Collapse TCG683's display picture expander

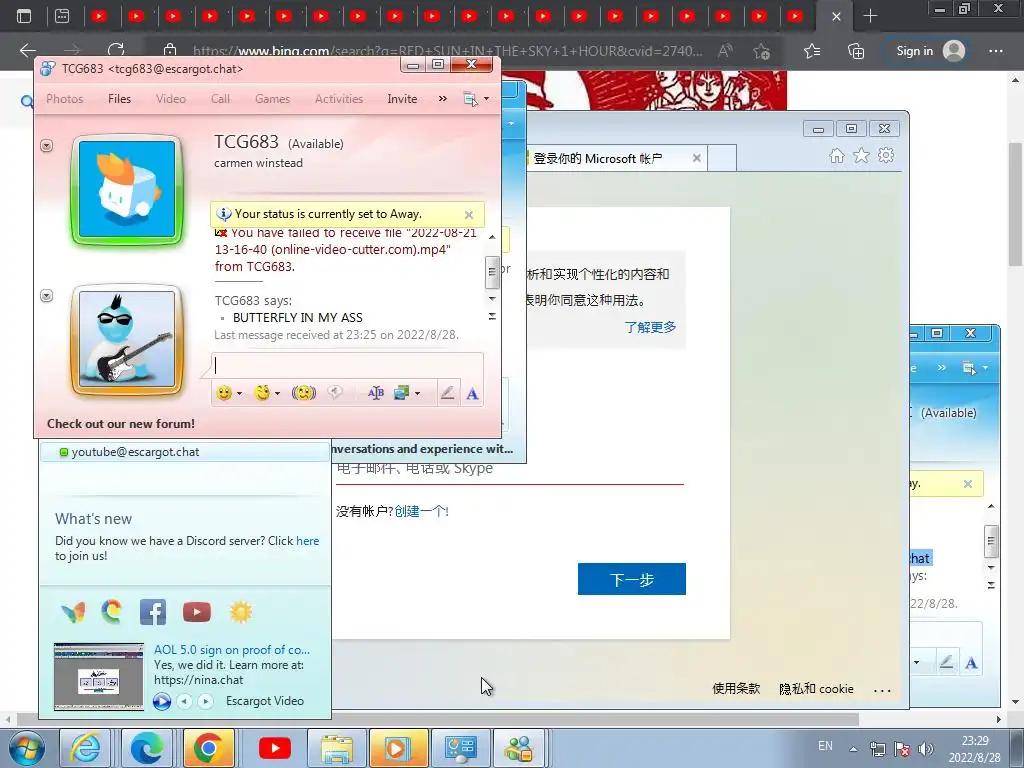coord(46,145)
